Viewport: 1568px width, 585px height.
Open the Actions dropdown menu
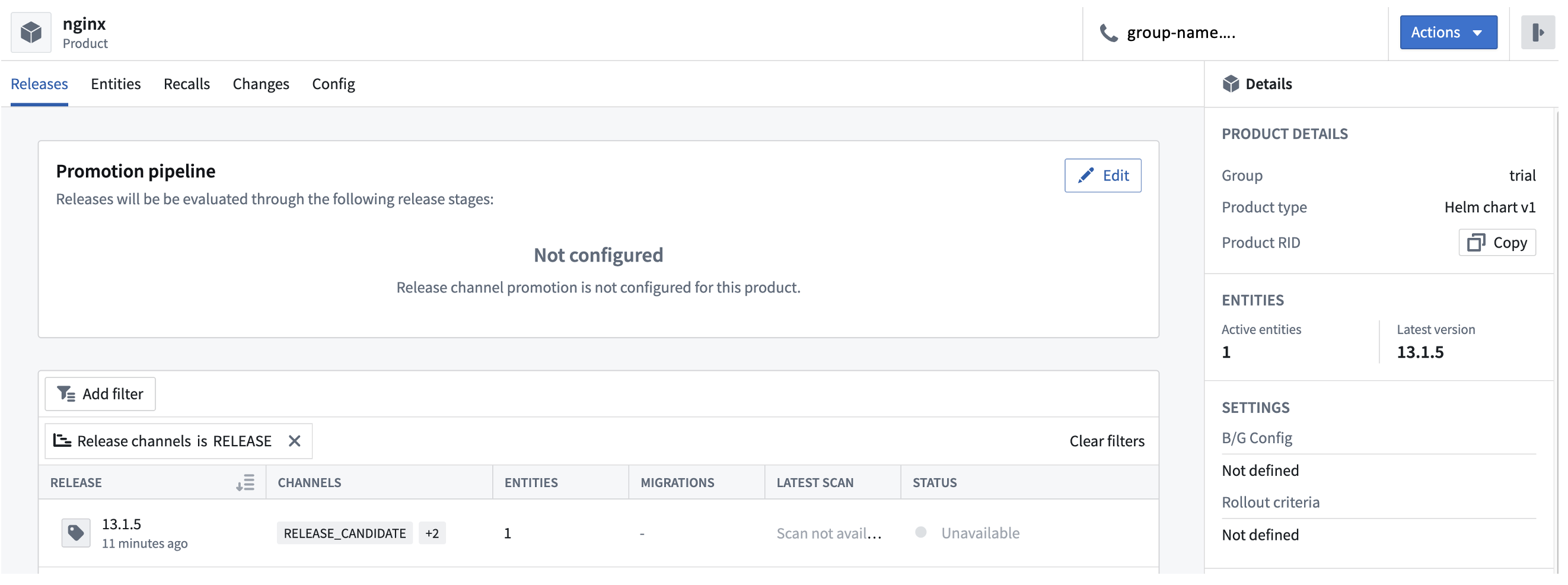click(1448, 32)
